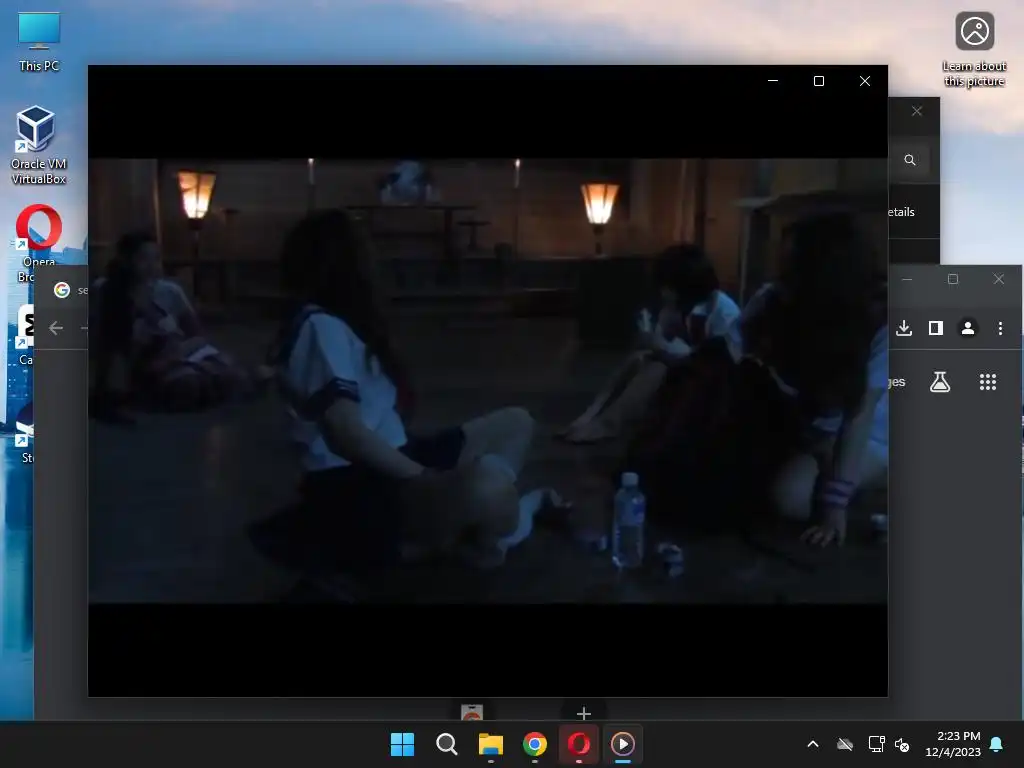Screen dimensions: 1024x768
Task: Open the 2:23 PM clock and date
Action: 953,744
